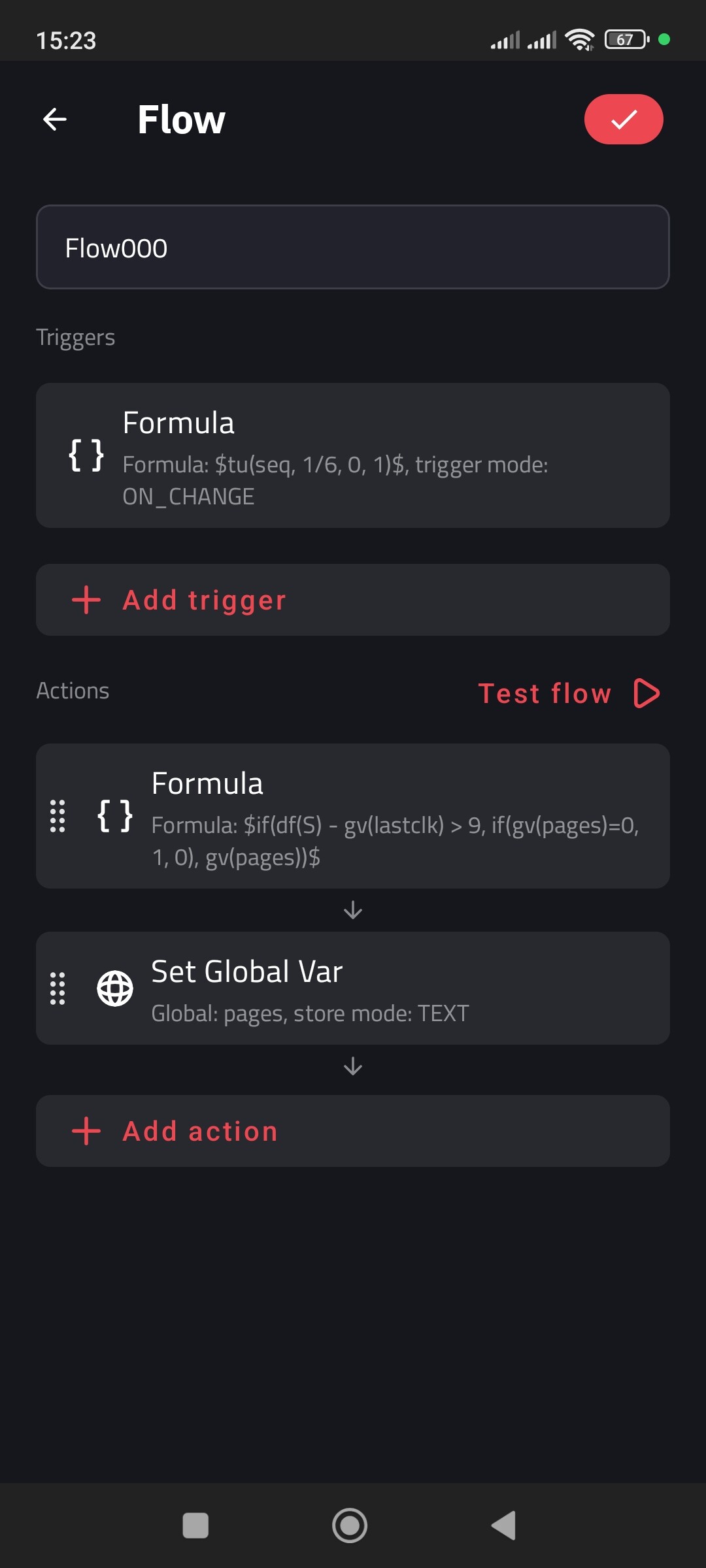The height and width of the screenshot is (1568, 706).
Task: Tap the plus icon beside Add action
Action: coord(86,1131)
